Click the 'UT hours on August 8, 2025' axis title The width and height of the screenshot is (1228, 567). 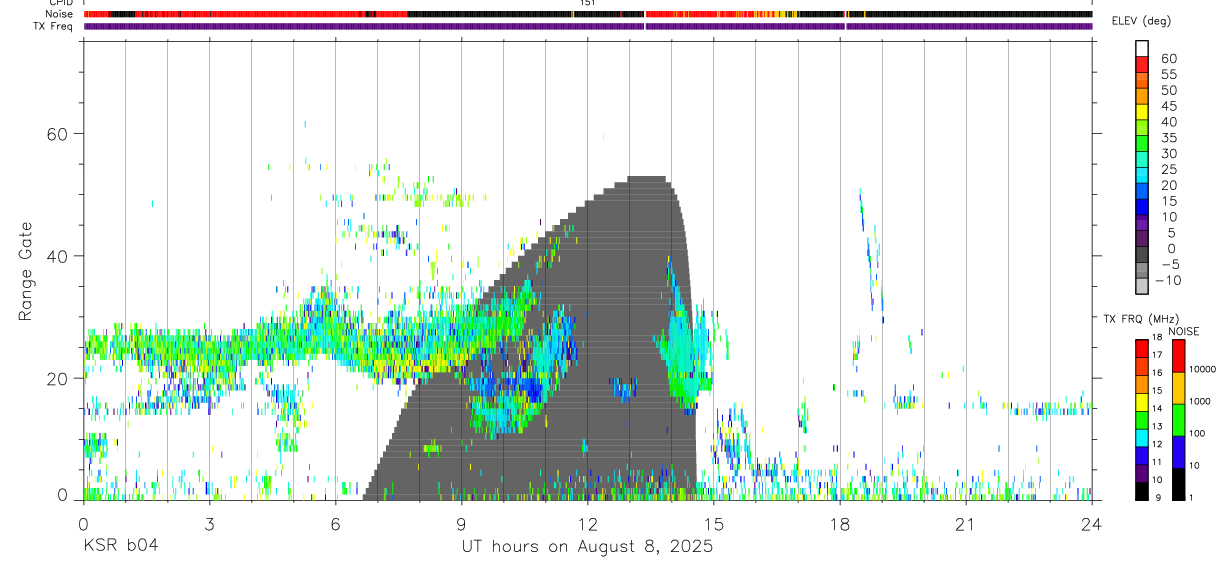coord(587,546)
